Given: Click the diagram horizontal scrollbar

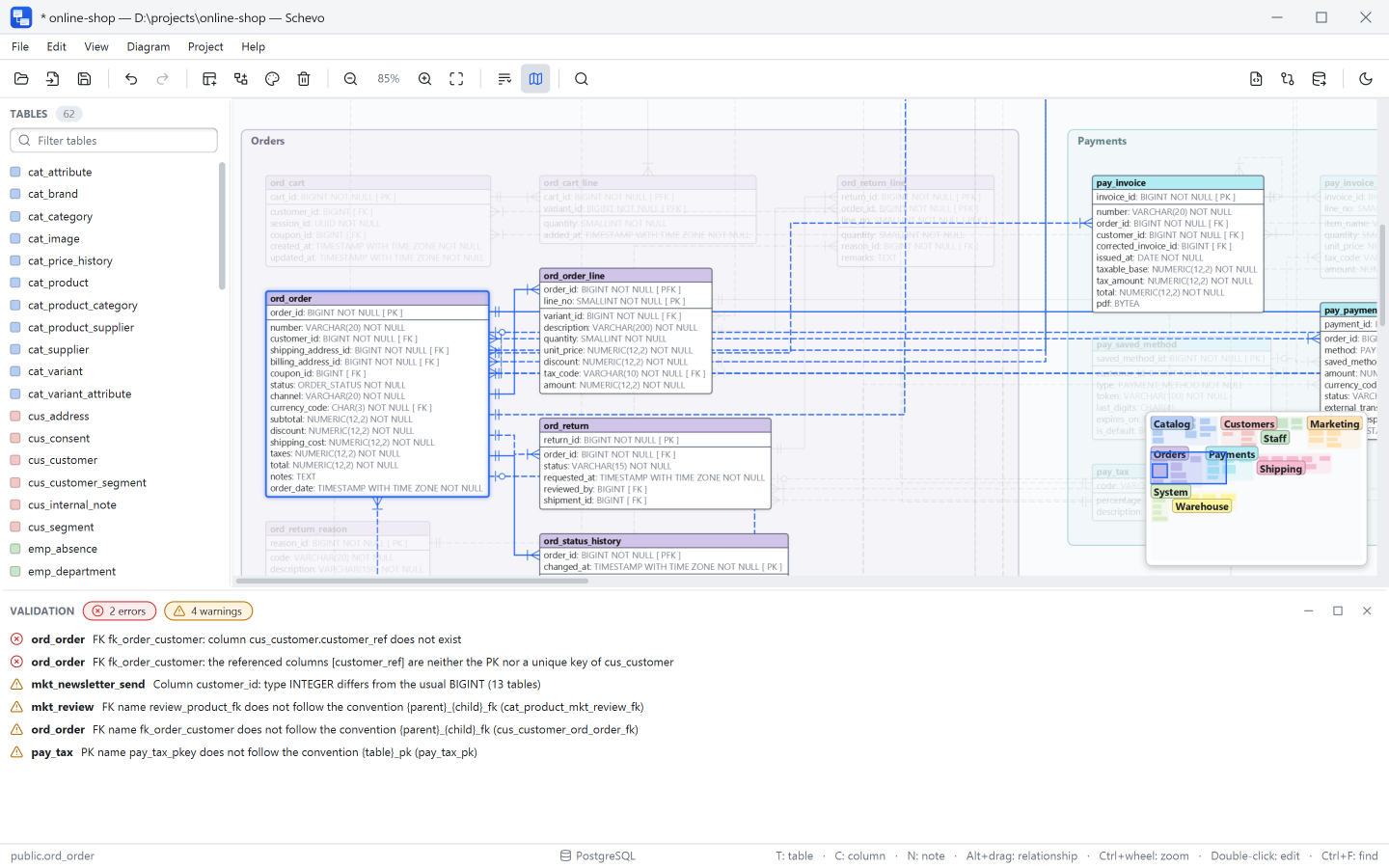Looking at the screenshot, I should tap(412, 581).
